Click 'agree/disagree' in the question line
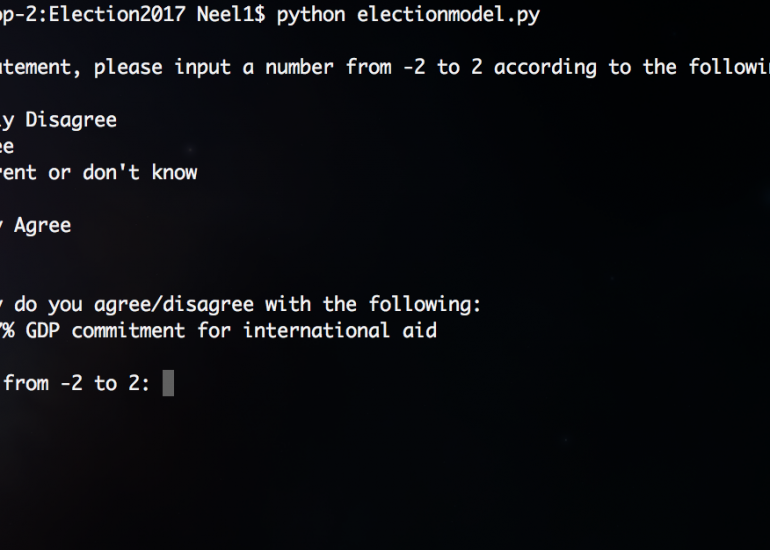The image size is (770, 550). click(174, 305)
